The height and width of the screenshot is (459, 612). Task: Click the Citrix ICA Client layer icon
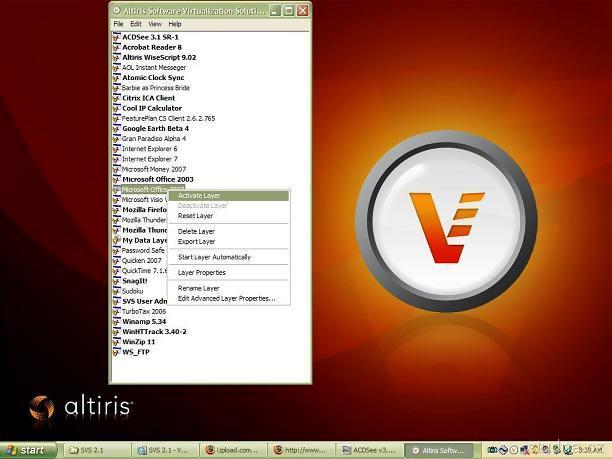click(116, 98)
